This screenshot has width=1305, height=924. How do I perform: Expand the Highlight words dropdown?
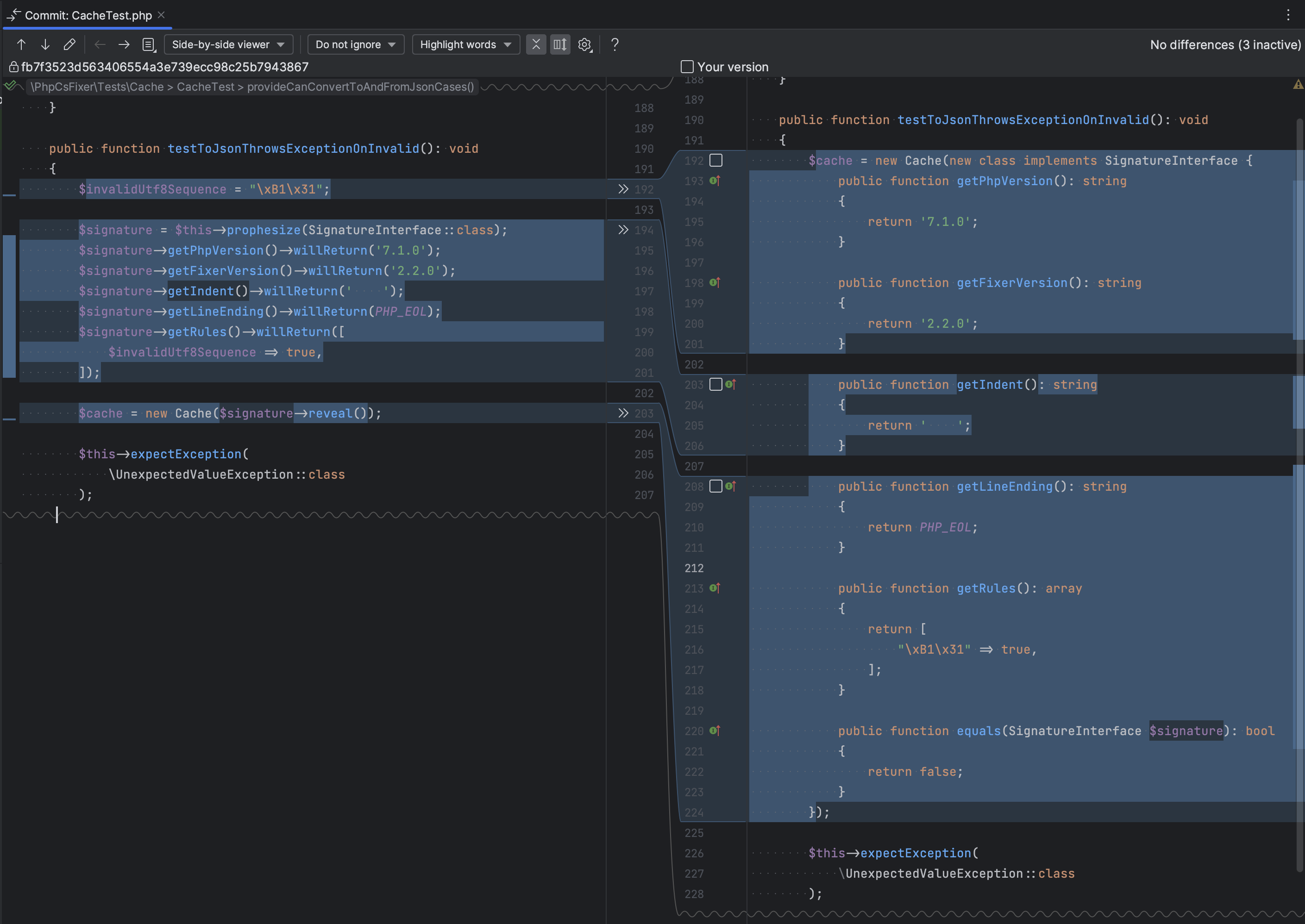pyautogui.click(x=465, y=44)
